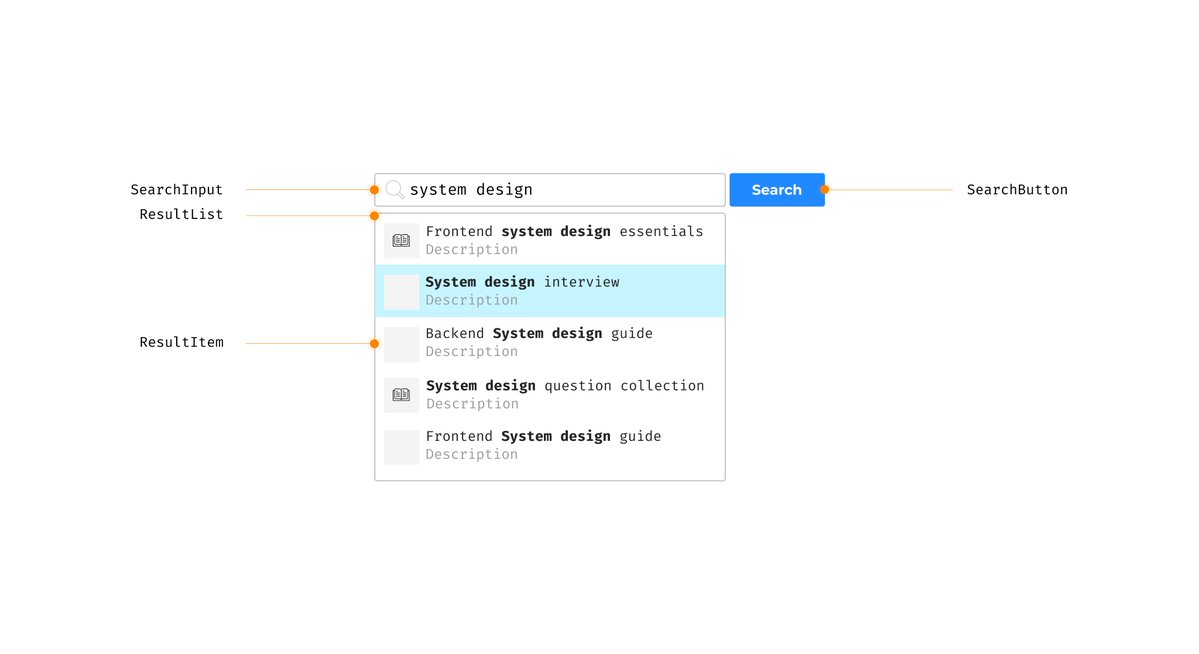Click the SearchInput annotation label

(177, 190)
